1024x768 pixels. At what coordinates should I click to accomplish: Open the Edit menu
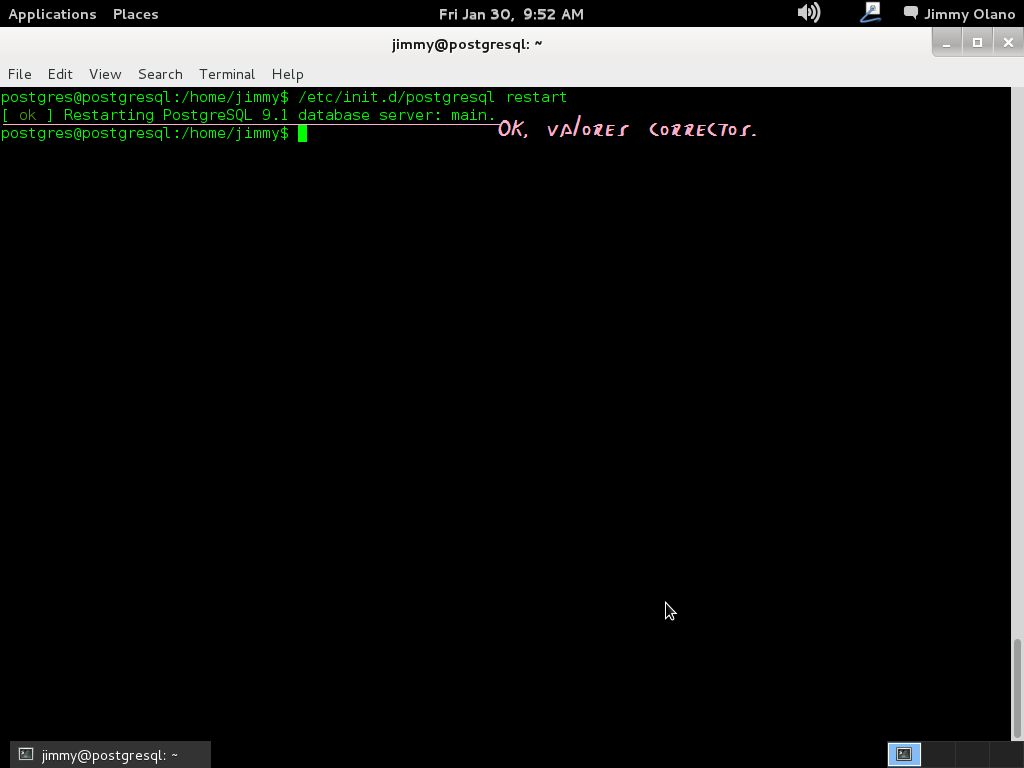point(60,74)
